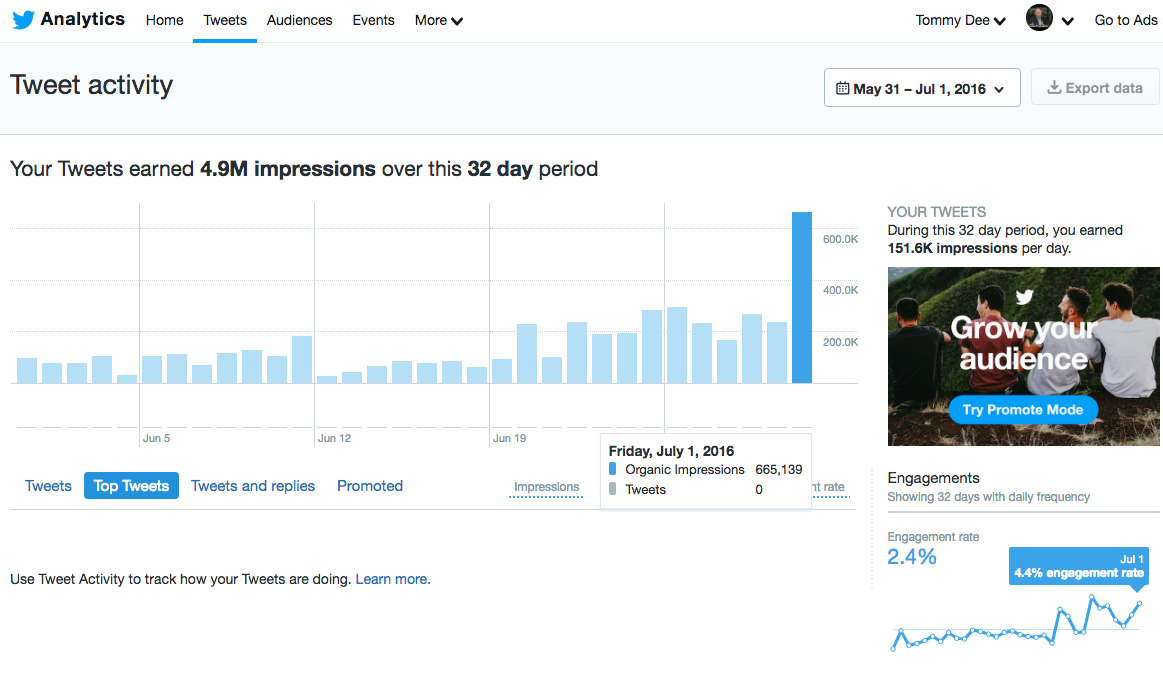This screenshot has height=675, width=1163.
Task: Click the Friday, July 1, 2016 tooltip title
Action: click(x=671, y=451)
